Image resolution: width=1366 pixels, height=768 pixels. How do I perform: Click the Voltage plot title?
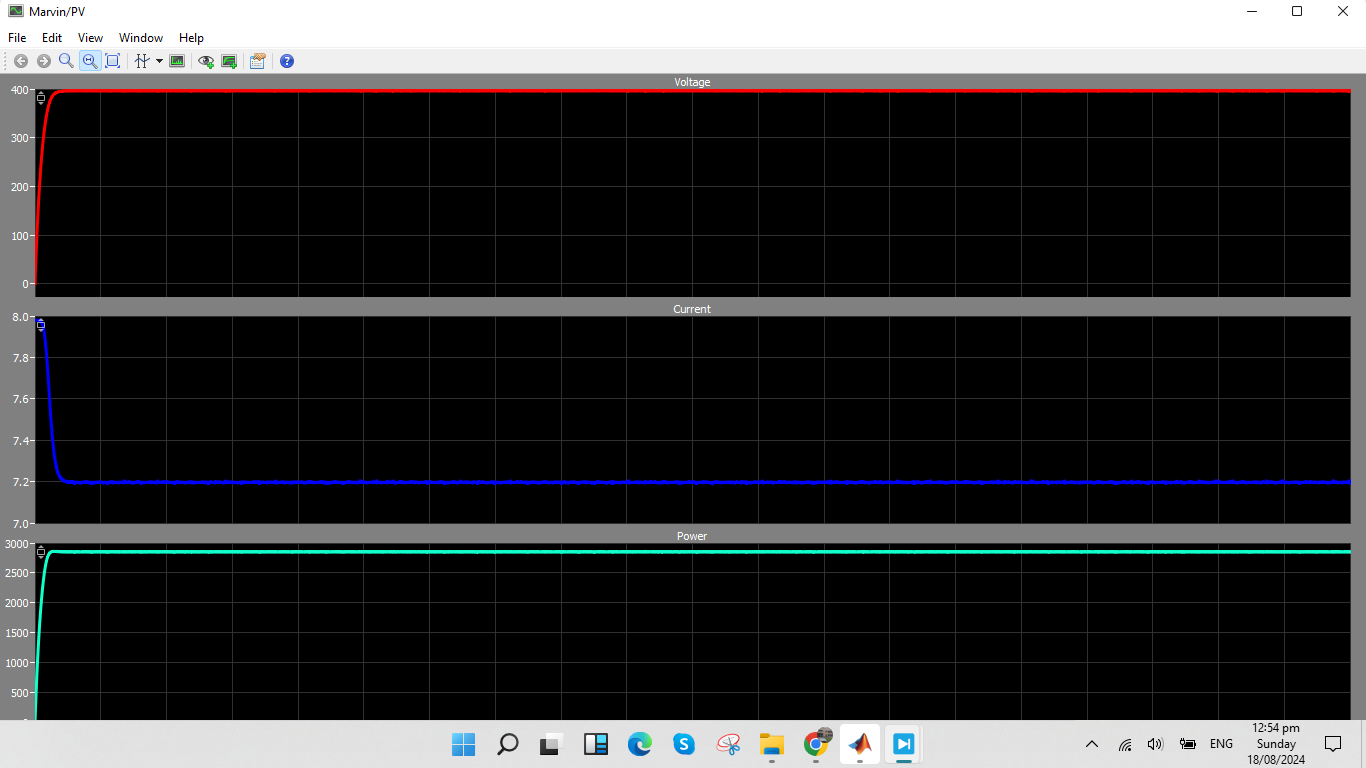pyautogui.click(x=692, y=82)
